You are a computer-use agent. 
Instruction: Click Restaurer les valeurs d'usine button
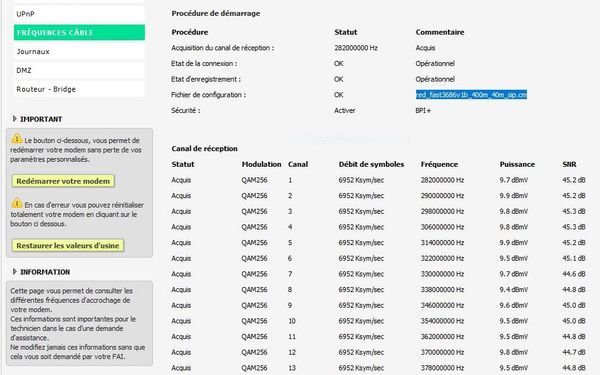tap(68, 246)
